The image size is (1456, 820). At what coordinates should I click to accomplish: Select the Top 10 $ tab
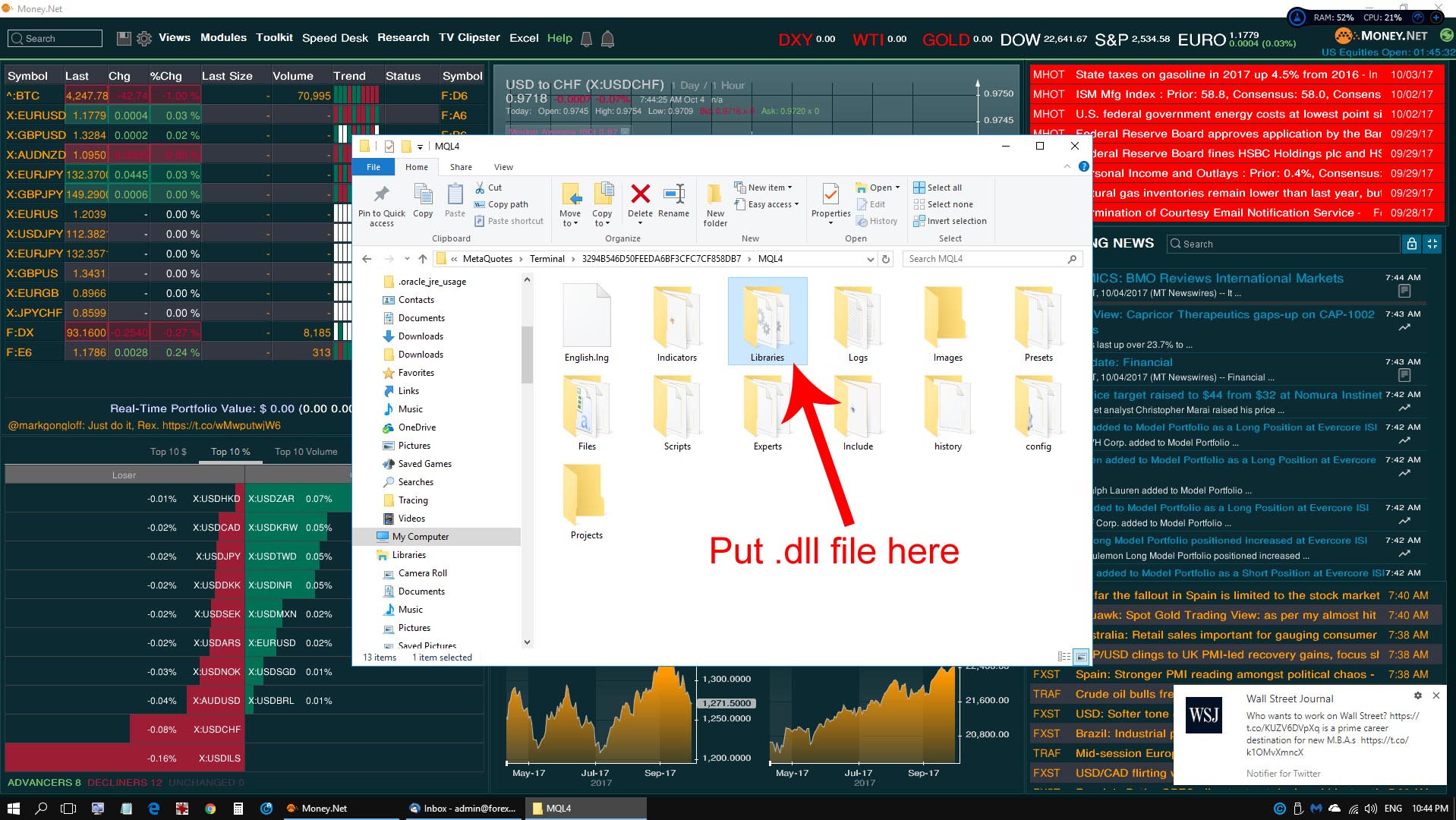click(x=169, y=452)
